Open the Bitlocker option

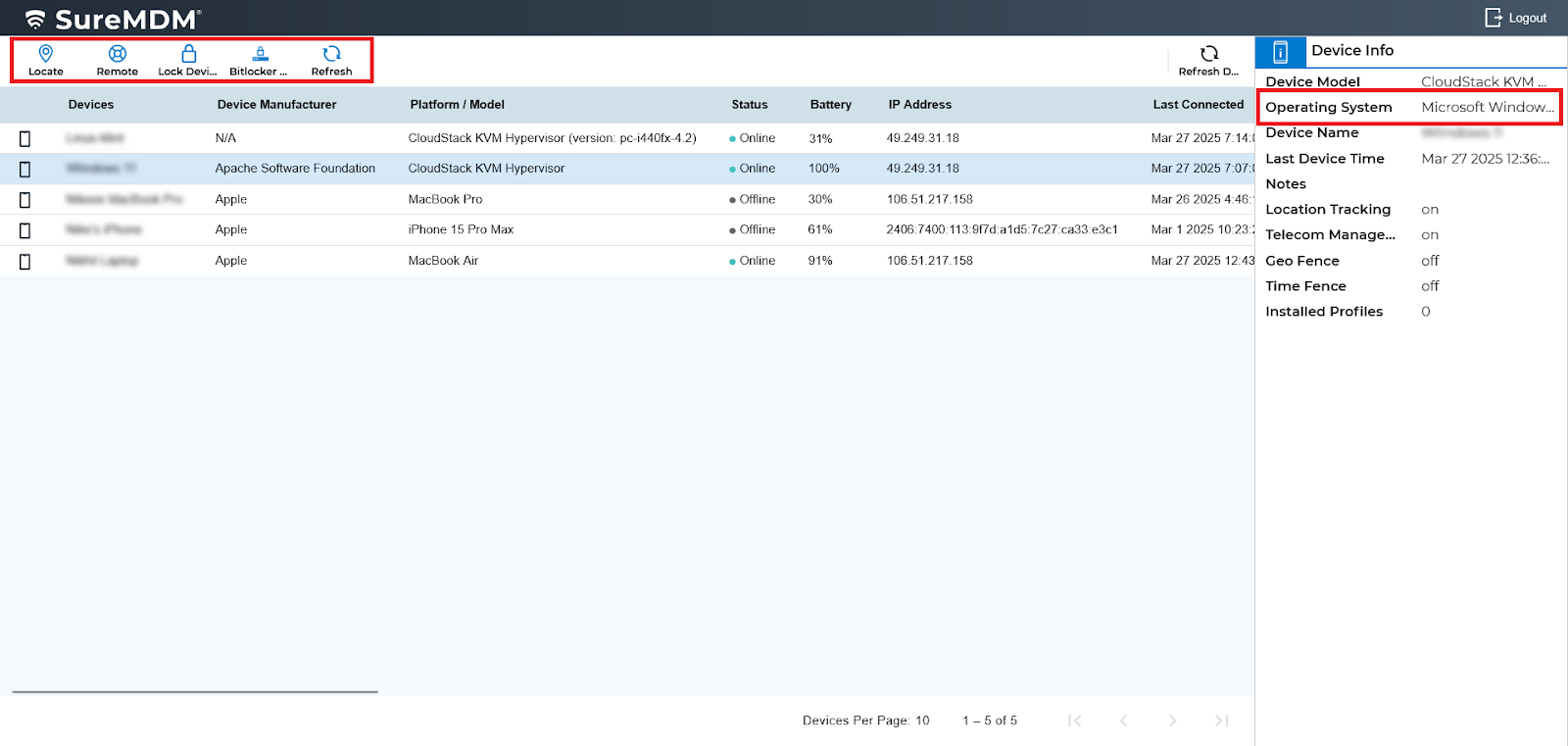coord(260,54)
